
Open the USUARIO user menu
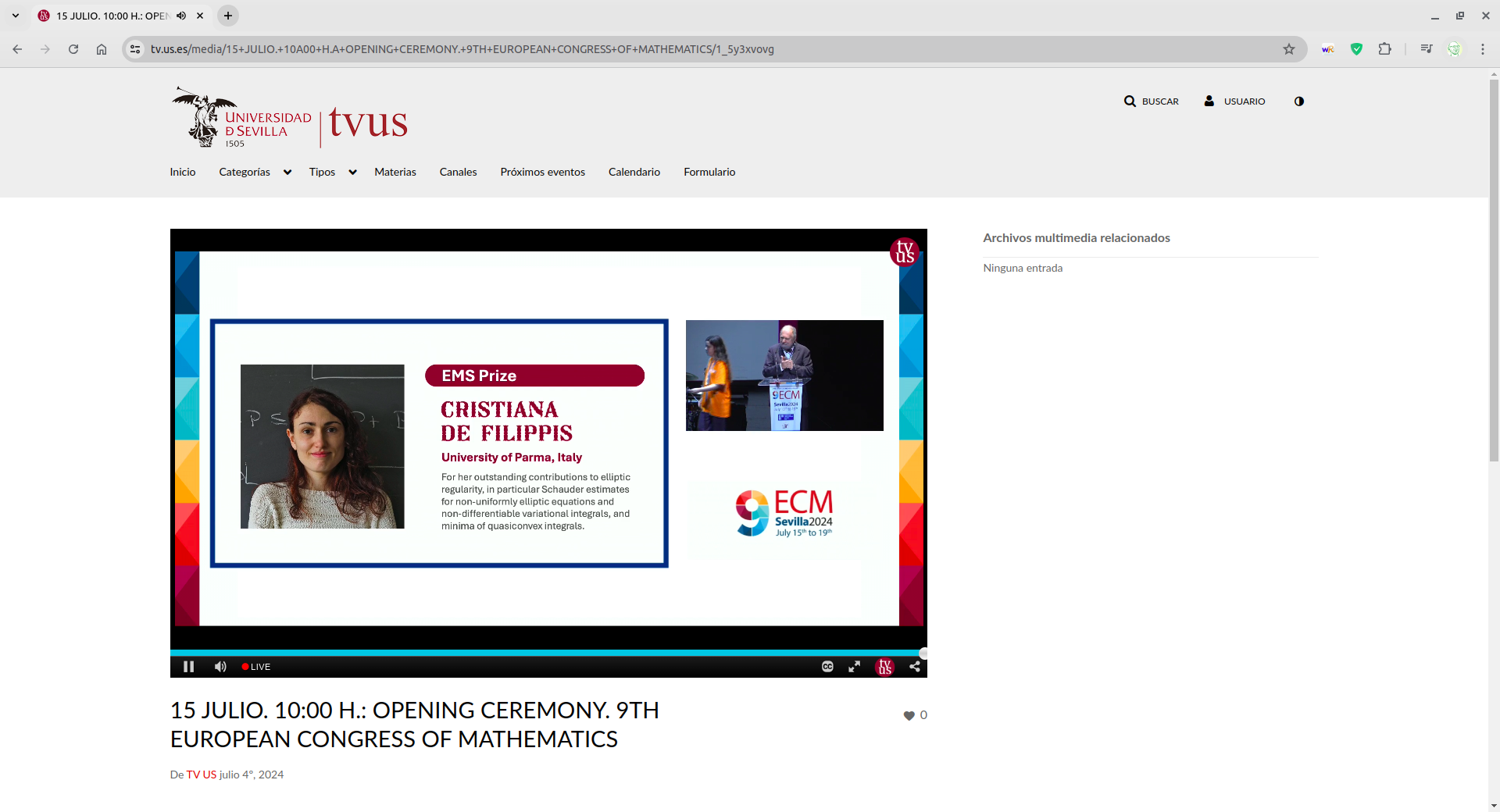point(1234,101)
